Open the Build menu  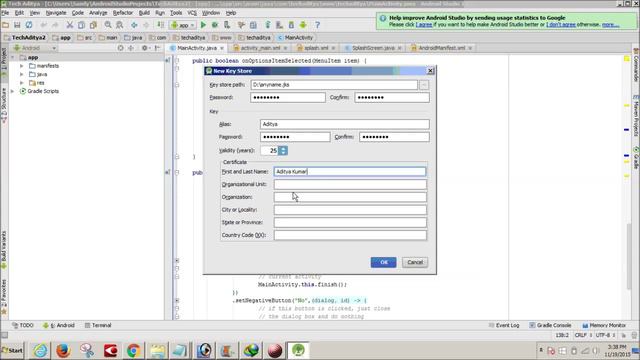[144, 13]
